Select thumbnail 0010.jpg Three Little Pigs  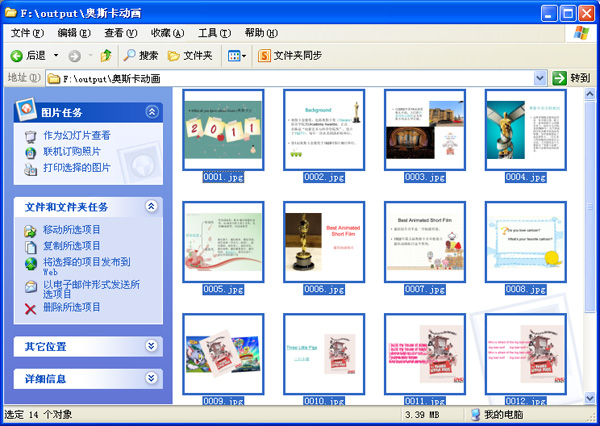point(324,354)
